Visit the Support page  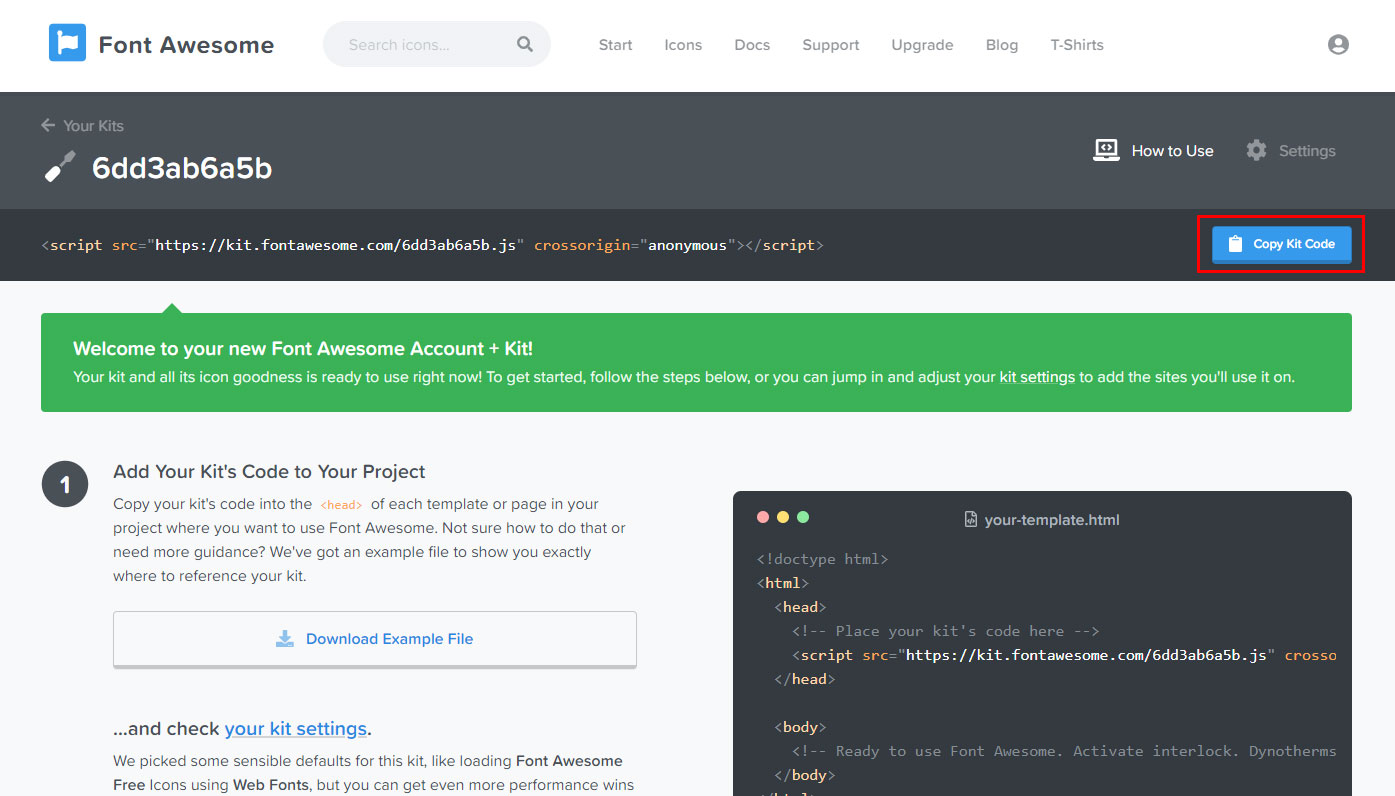point(830,45)
